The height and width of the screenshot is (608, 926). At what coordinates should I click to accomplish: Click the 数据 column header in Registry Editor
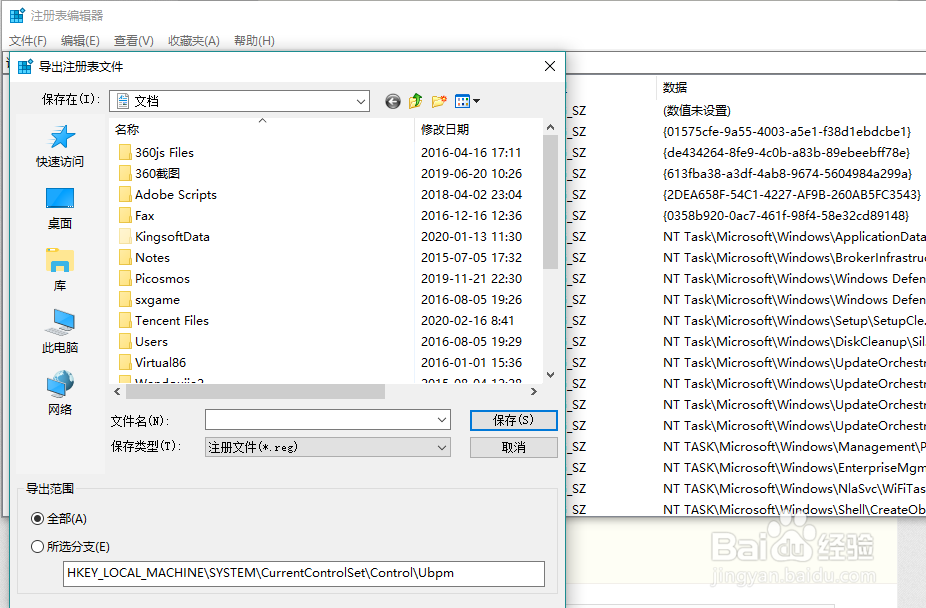point(674,87)
